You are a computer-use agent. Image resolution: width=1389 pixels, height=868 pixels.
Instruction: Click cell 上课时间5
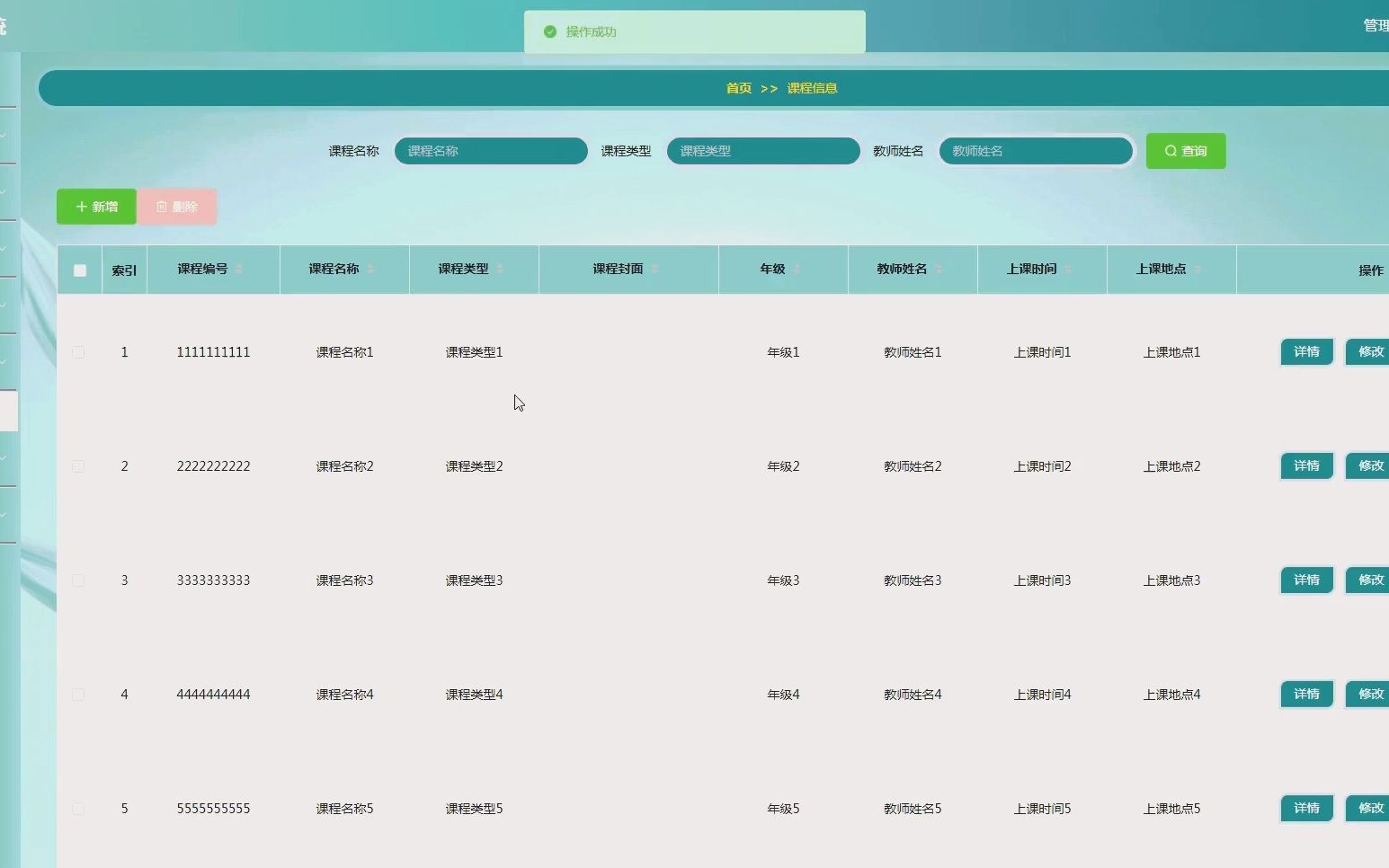point(1042,809)
